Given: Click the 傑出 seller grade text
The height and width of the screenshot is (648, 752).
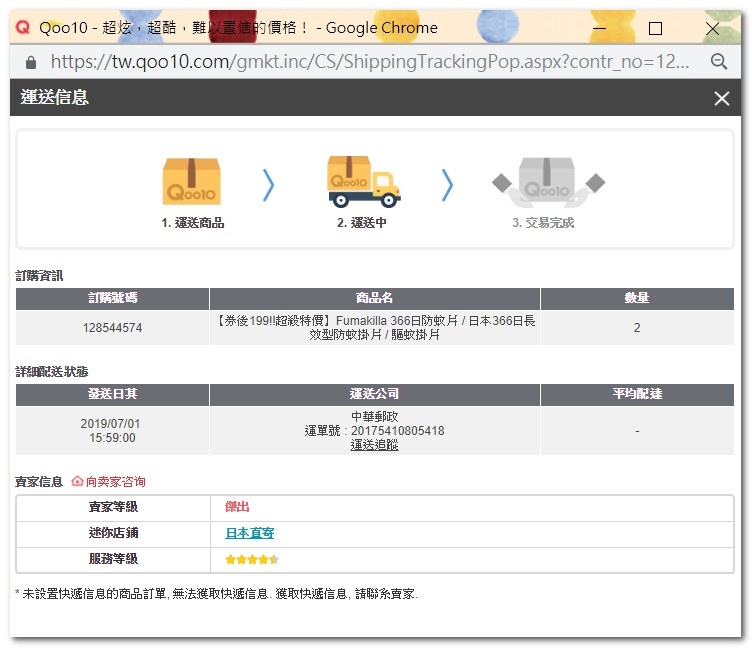Looking at the screenshot, I should coord(237,507).
